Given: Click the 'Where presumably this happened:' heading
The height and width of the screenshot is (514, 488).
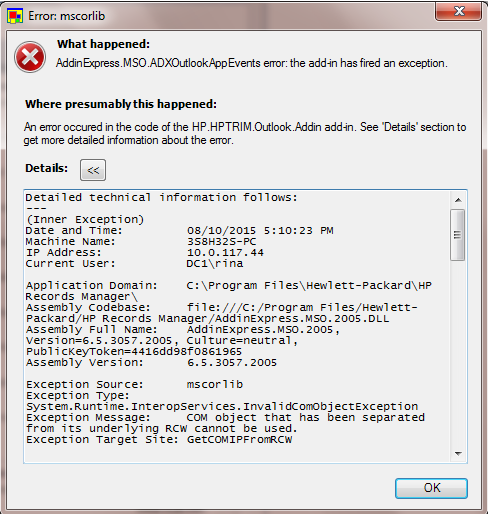Looking at the screenshot, I should click(x=121, y=104).
